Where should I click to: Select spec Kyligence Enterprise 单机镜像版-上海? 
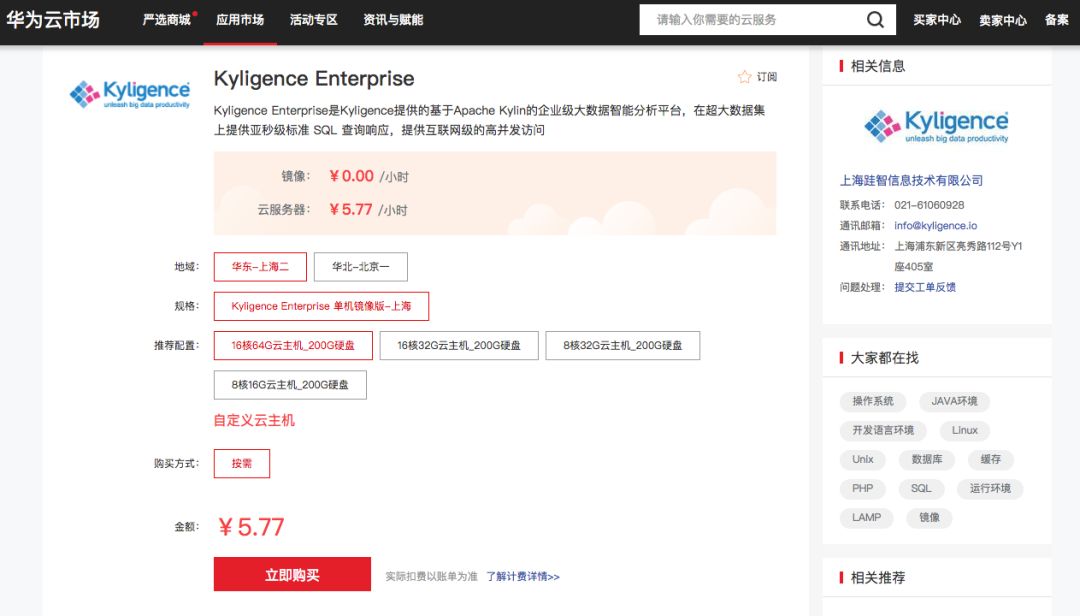click(x=321, y=306)
